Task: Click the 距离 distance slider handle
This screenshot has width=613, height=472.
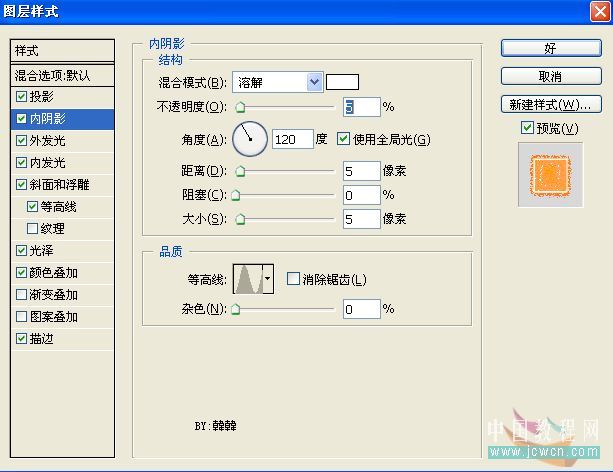Action: coord(240,171)
